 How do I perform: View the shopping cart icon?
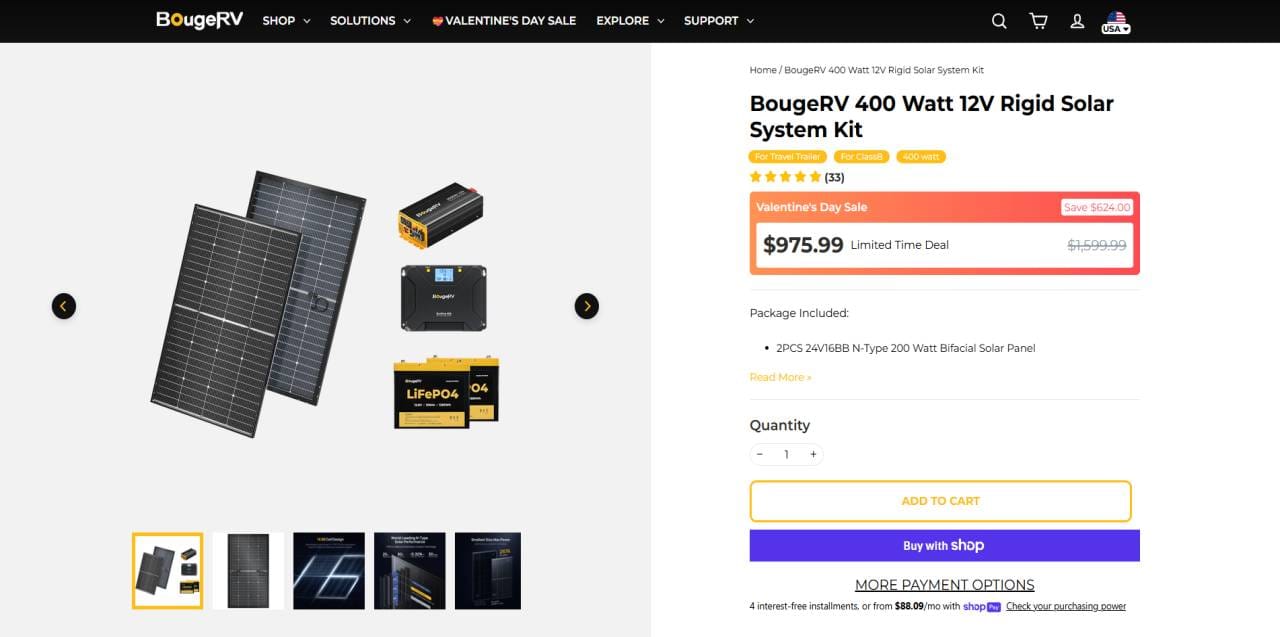(x=1037, y=20)
